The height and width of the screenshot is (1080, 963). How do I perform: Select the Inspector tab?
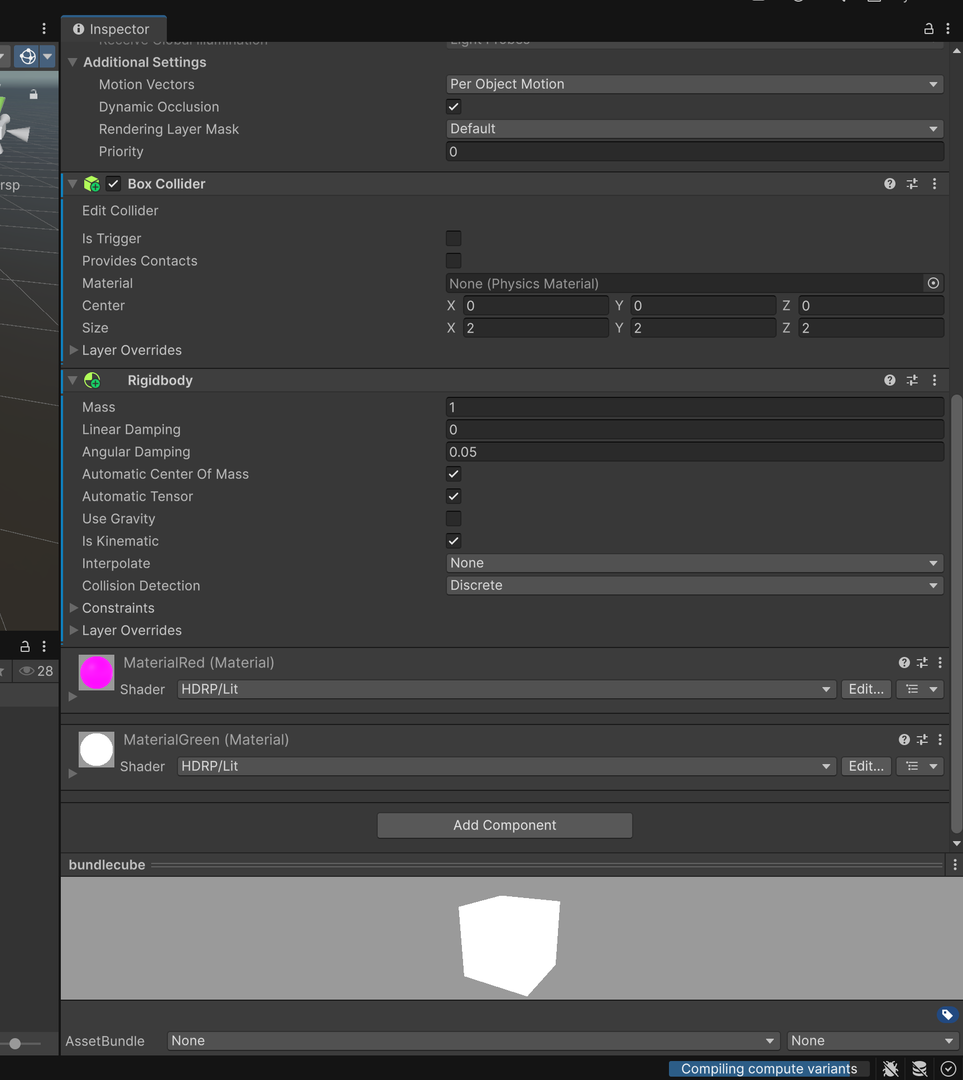(x=112, y=29)
